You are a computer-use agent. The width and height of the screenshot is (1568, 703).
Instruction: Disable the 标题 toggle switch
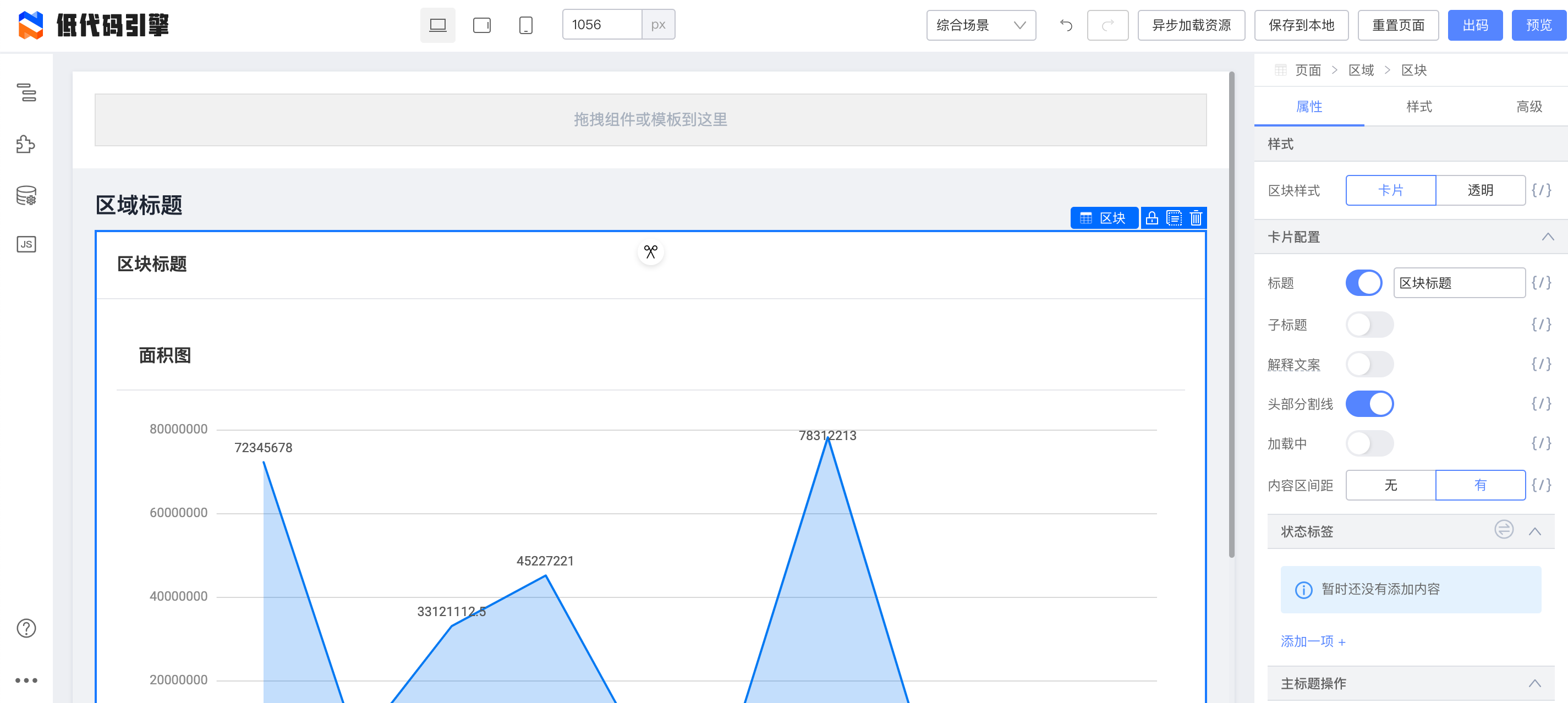pyautogui.click(x=1363, y=283)
